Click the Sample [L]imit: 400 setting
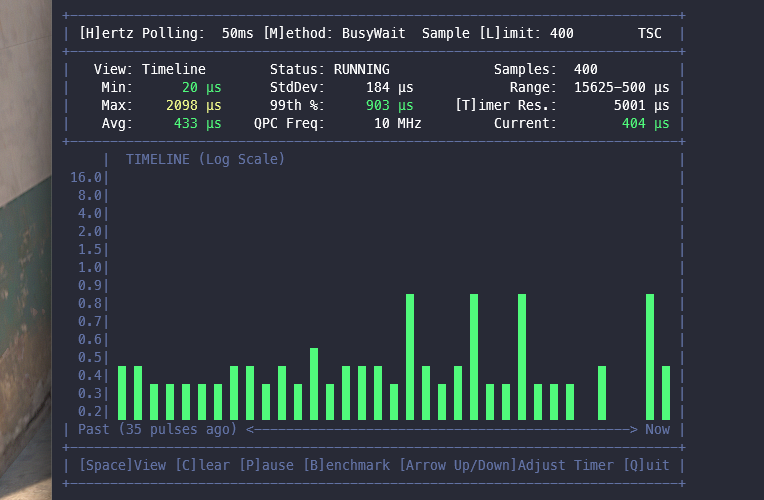Viewport: 764px width, 500px height. tap(497, 33)
